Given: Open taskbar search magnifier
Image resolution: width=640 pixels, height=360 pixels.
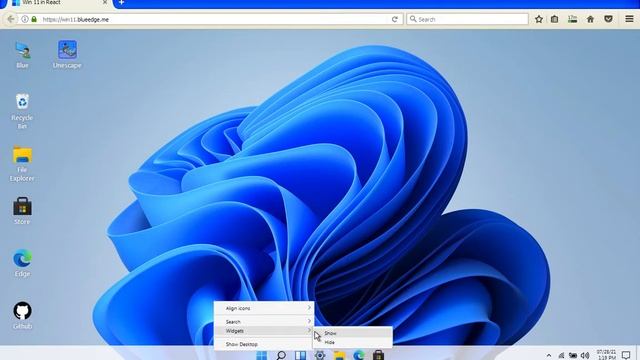Looking at the screenshot, I should [x=281, y=355].
